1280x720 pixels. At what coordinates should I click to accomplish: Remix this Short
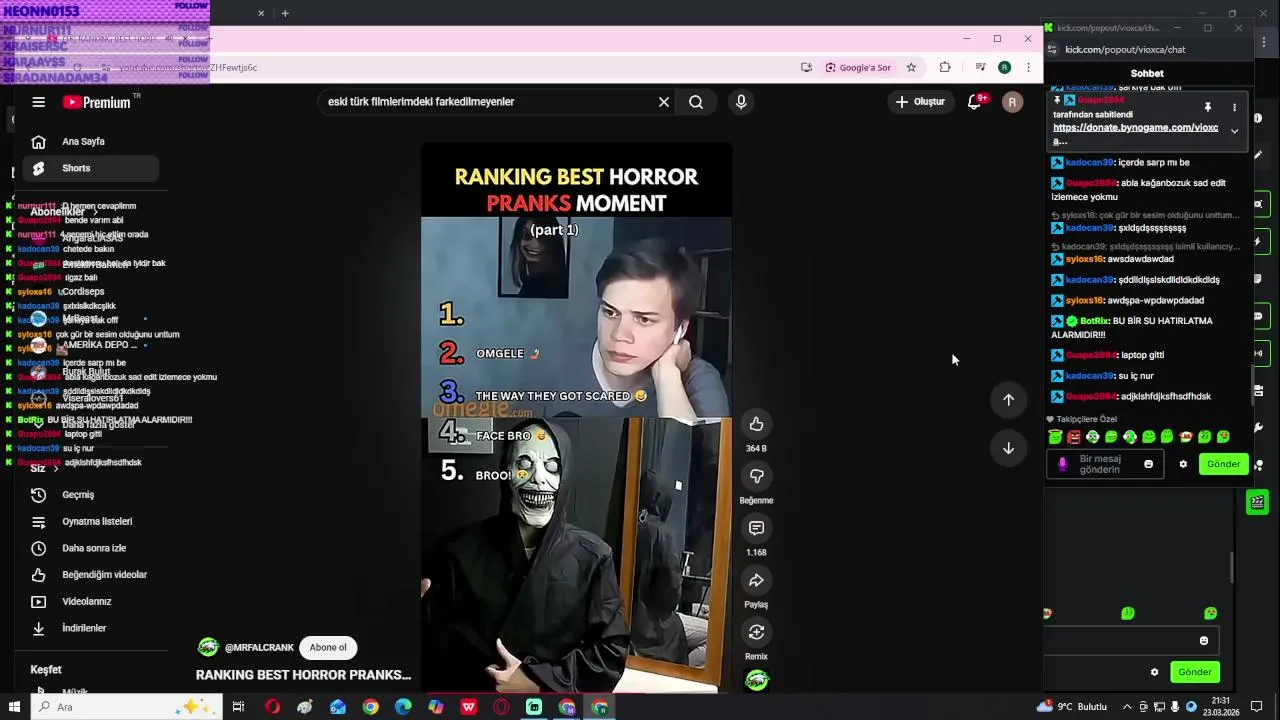click(x=756, y=632)
